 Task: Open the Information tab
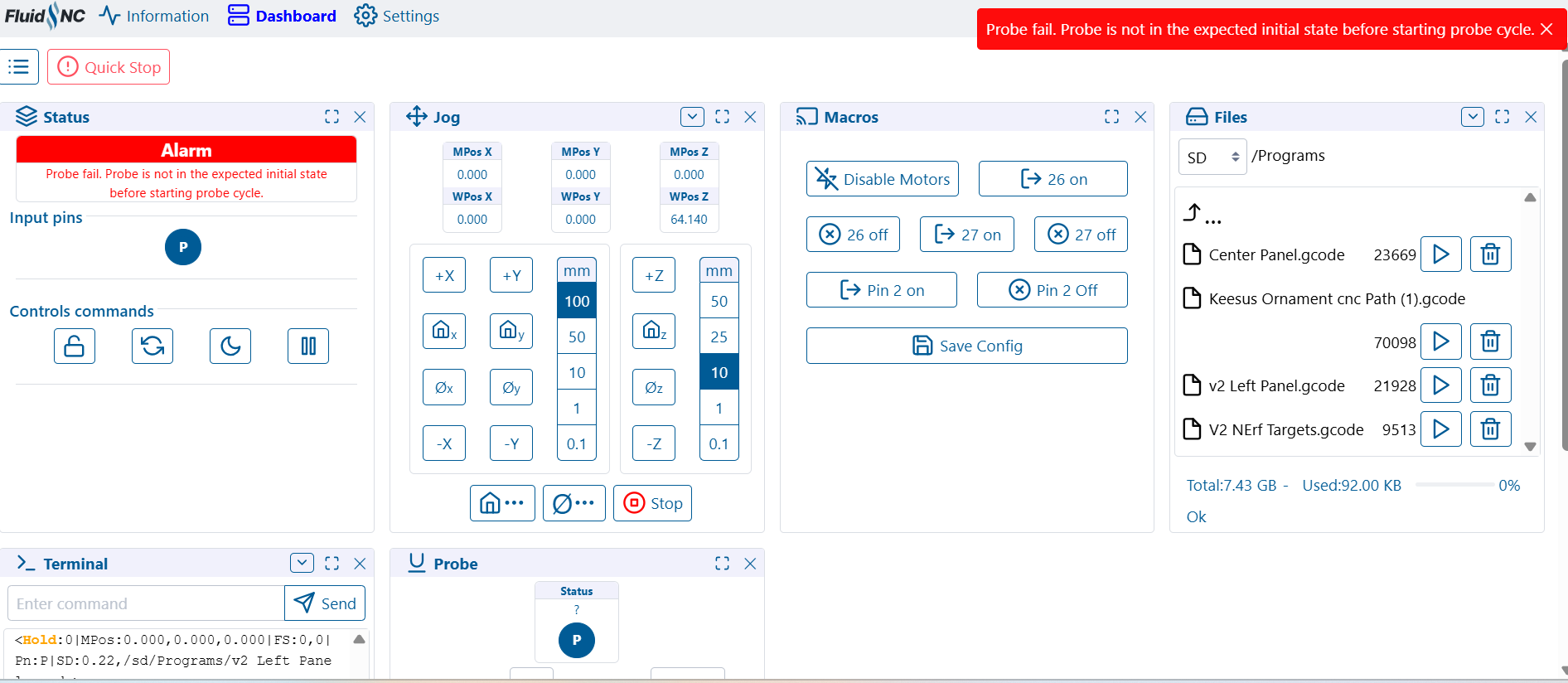154,16
